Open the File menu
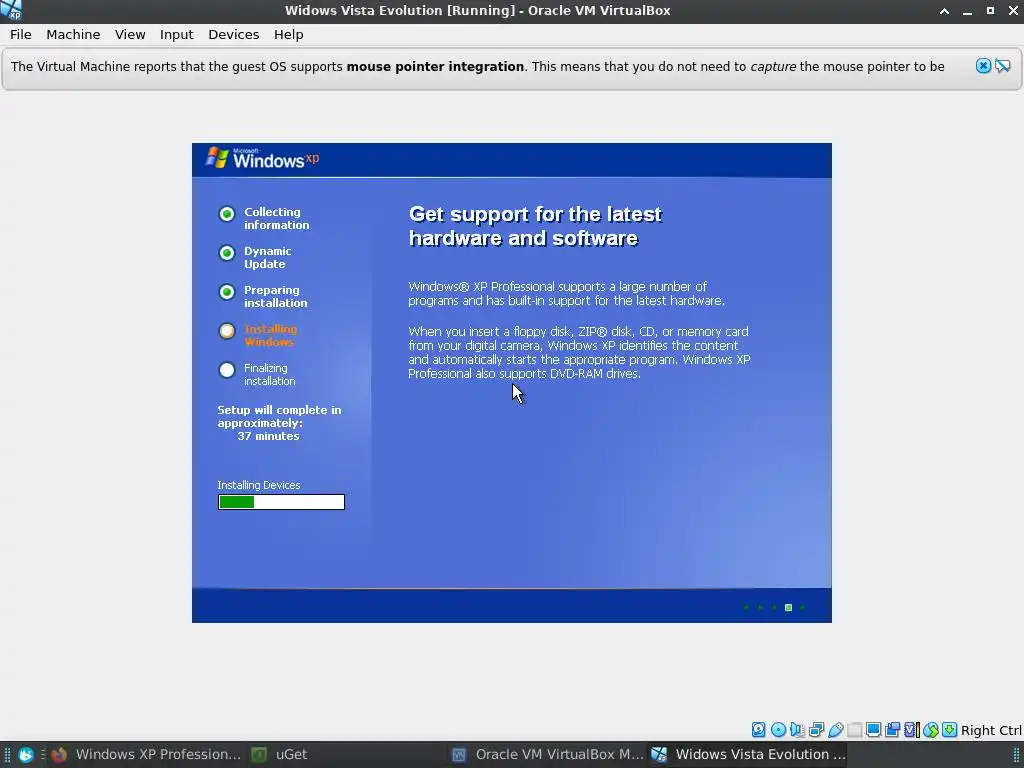The image size is (1024, 768). tap(21, 35)
